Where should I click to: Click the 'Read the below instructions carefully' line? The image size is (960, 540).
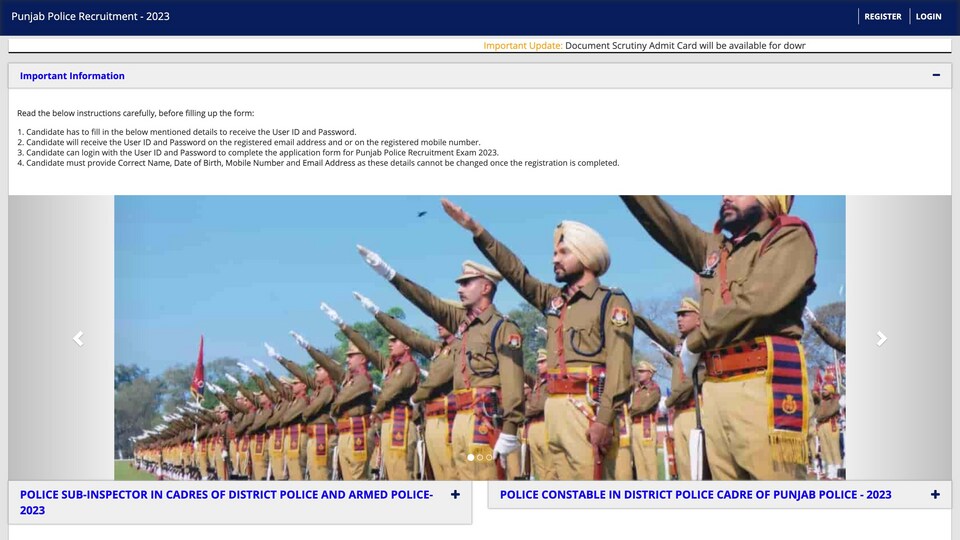(x=135, y=113)
